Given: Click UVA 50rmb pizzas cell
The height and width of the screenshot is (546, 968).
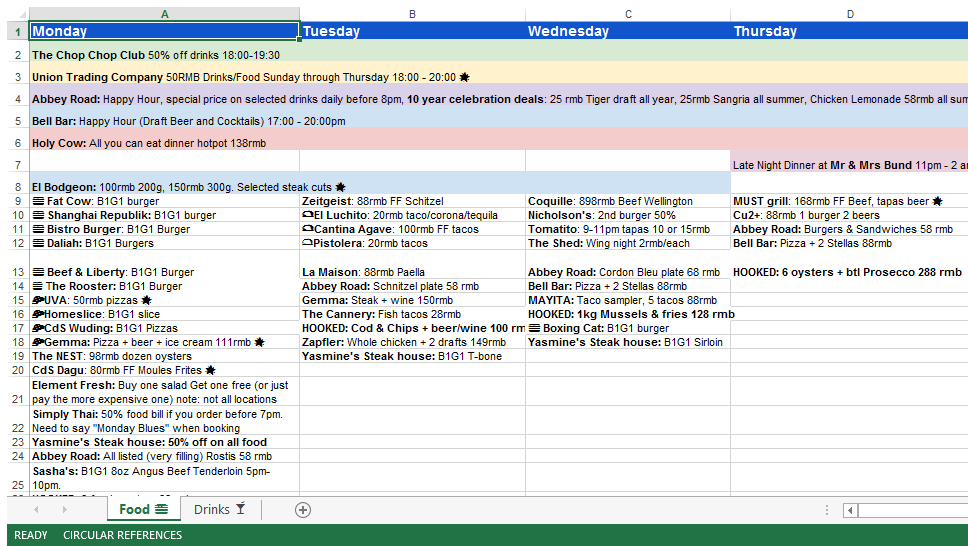Looking at the screenshot, I should click(x=164, y=300).
